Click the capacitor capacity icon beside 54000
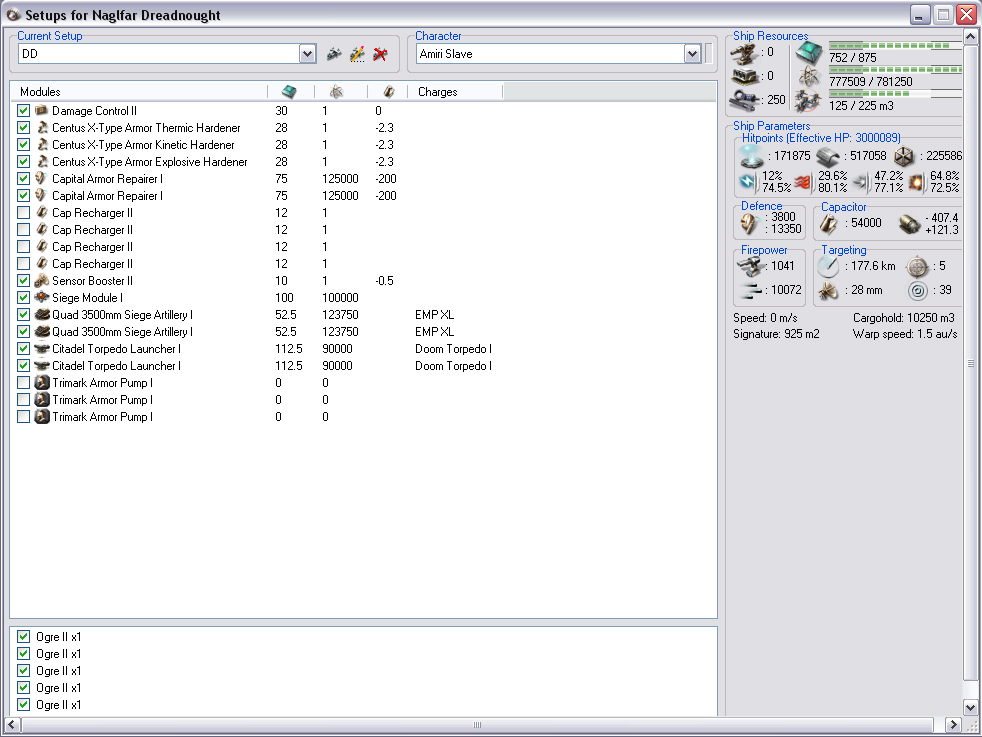This screenshot has width=982, height=737. (829, 224)
